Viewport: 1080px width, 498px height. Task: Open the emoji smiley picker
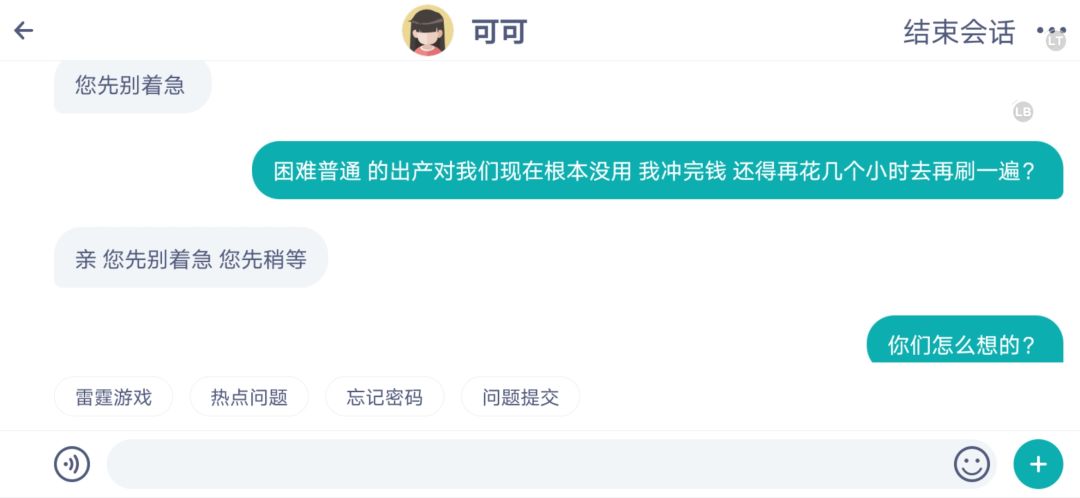(x=971, y=464)
